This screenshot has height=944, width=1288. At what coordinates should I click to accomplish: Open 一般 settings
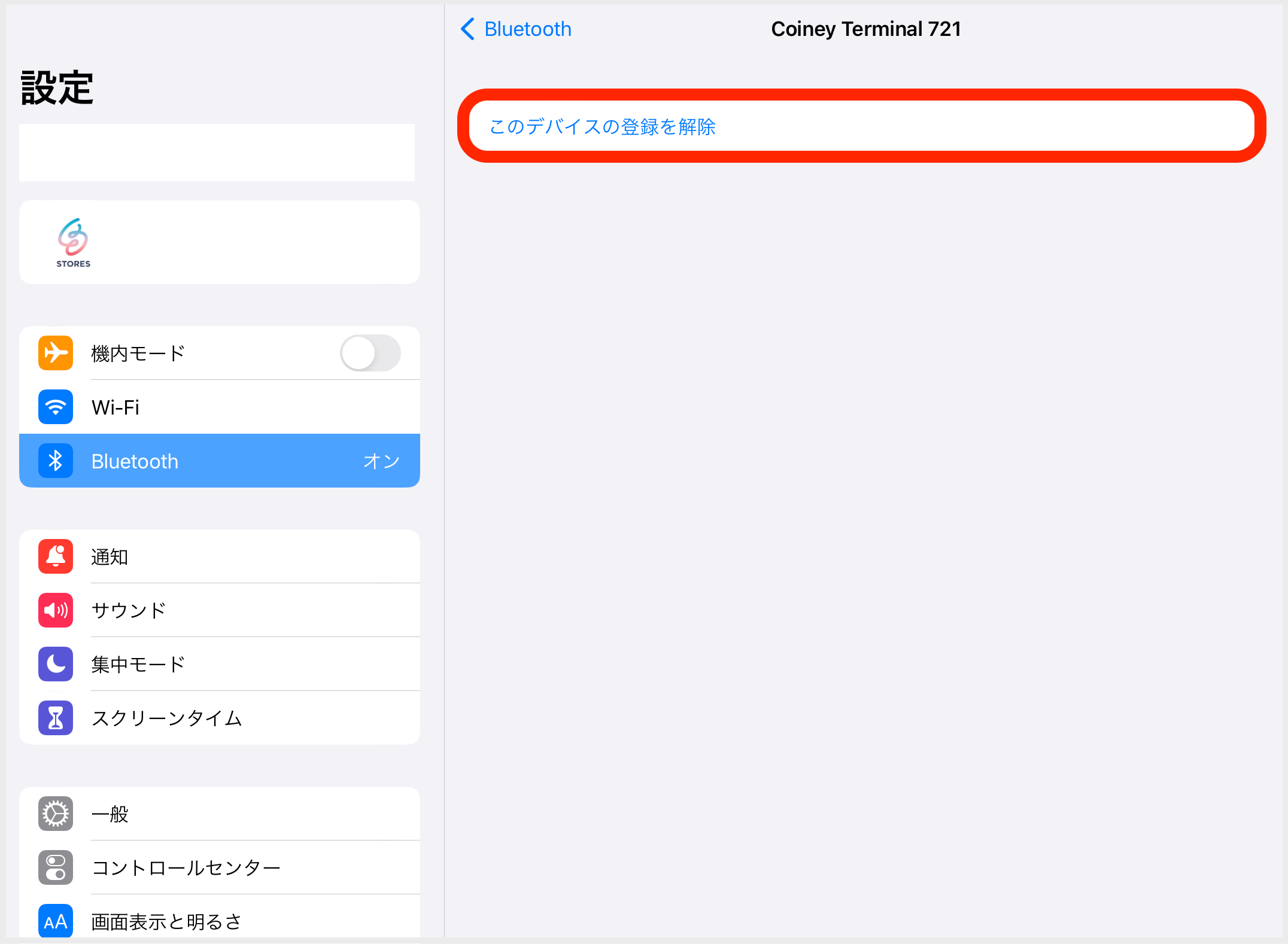click(220, 814)
